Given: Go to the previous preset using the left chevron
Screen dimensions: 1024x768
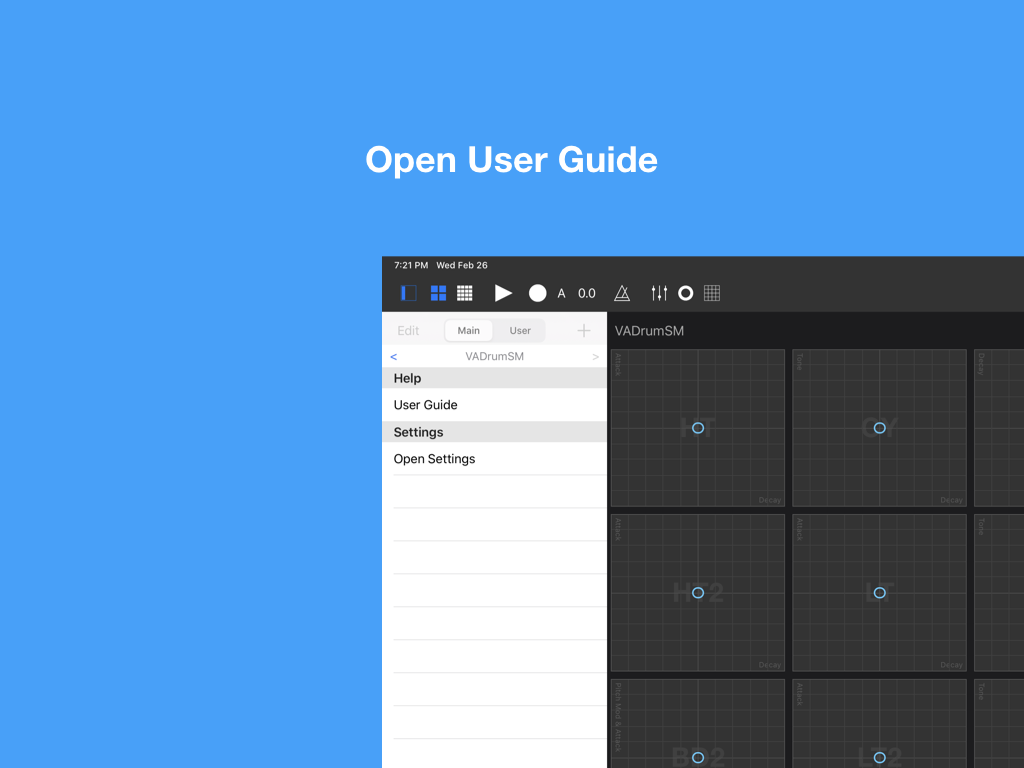Looking at the screenshot, I should pyautogui.click(x=394, y=357).
